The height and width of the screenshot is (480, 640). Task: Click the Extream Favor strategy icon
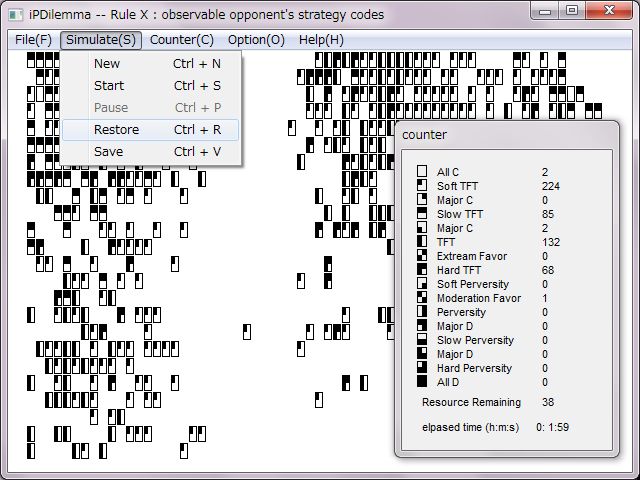click(422, 255)
